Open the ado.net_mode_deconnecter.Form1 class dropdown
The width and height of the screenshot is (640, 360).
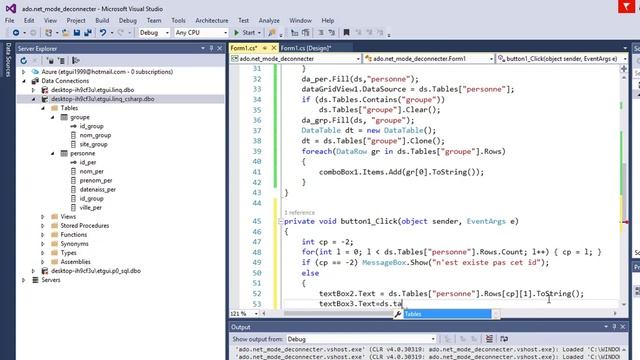coord(429,59)
